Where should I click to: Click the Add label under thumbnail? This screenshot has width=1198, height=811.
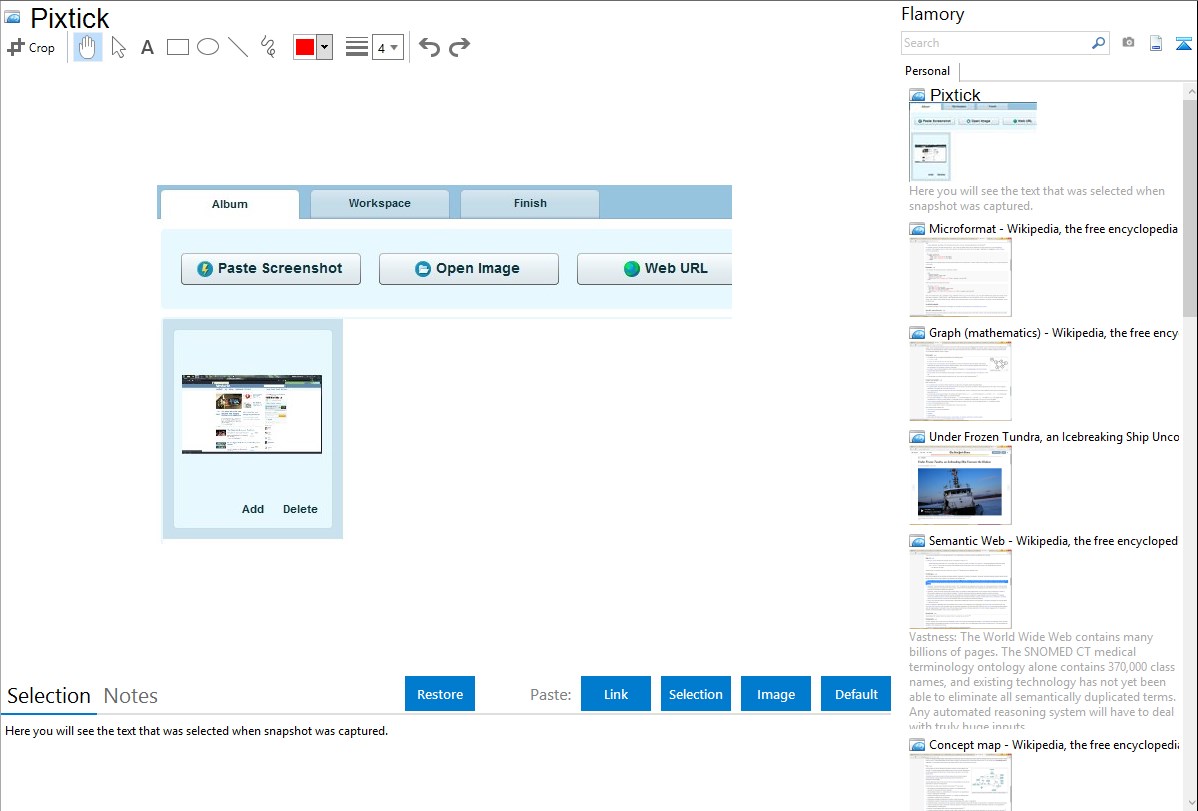(253, 509)
